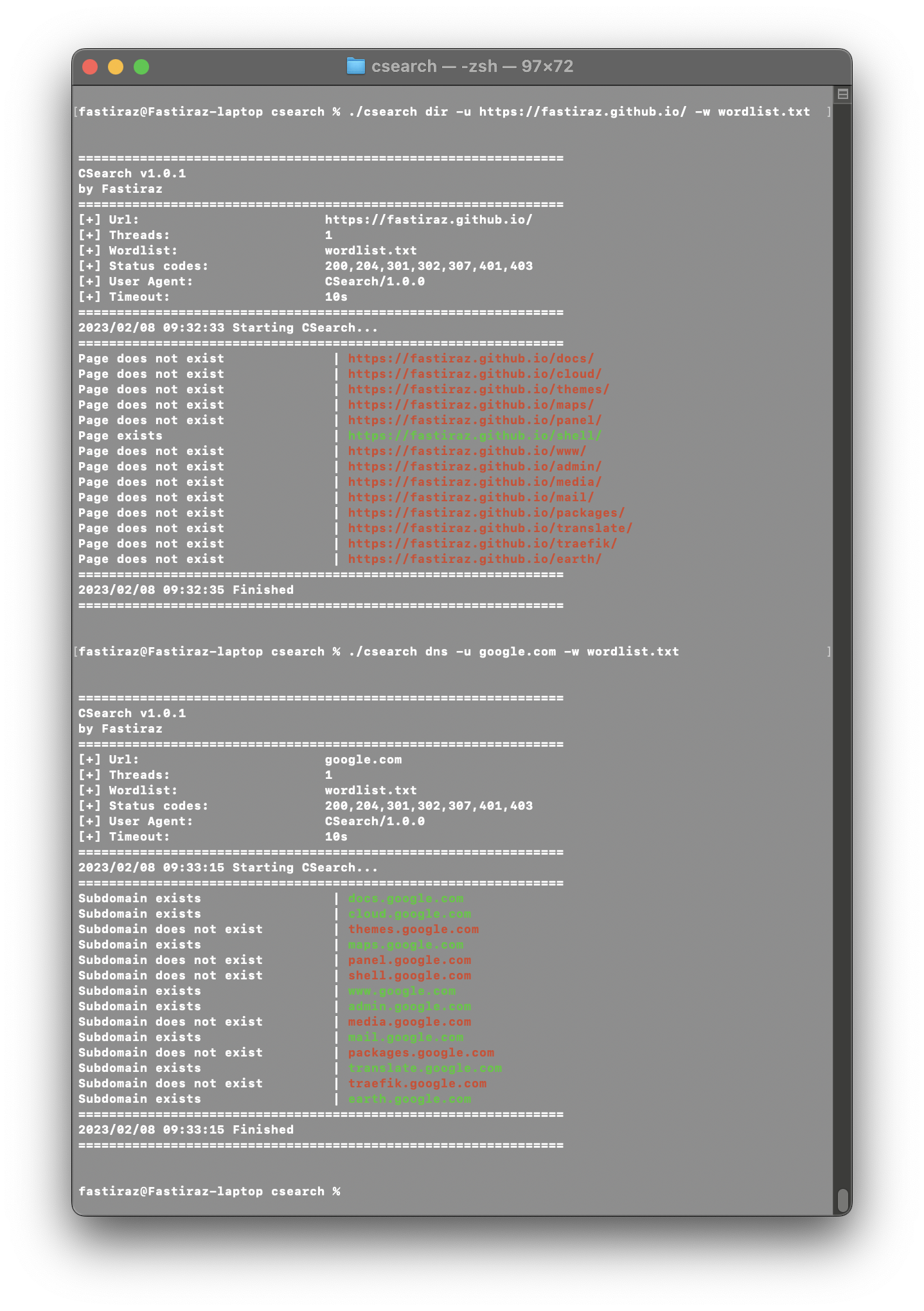This screenshot has height=1311, width=924.
Task: Click the fastiraz.github.io/earth/ URL
Action: point(475,559)
